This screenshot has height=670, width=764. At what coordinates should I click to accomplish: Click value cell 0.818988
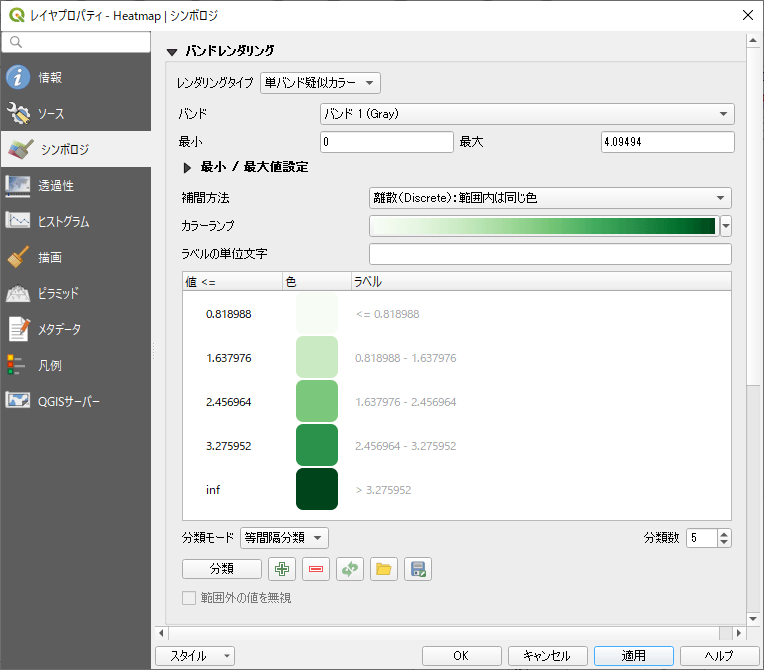pos(229,314)
